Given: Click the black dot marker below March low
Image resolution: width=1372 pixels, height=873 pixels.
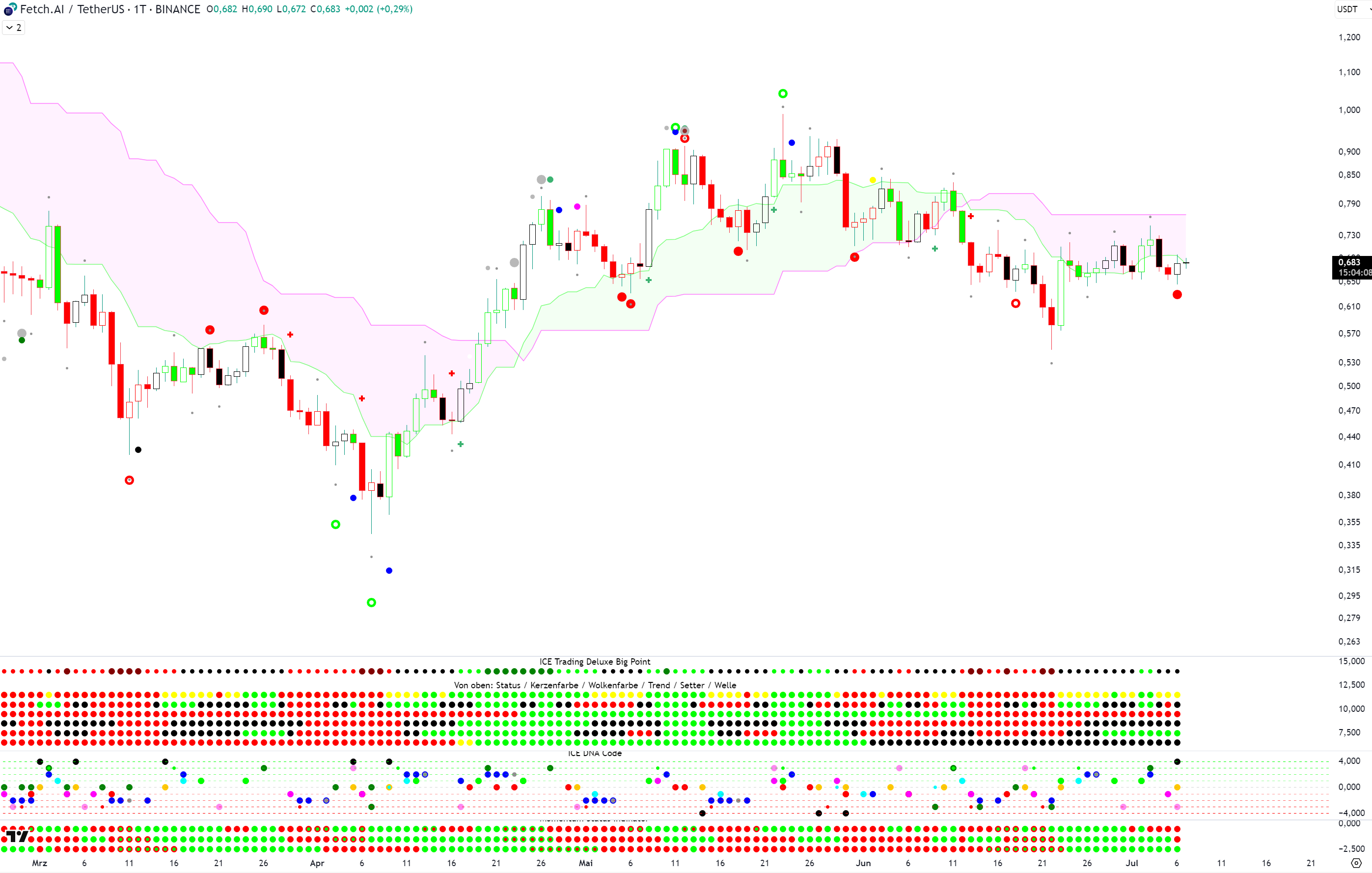Looking at the screenshot, I should (x=138, y=450).
